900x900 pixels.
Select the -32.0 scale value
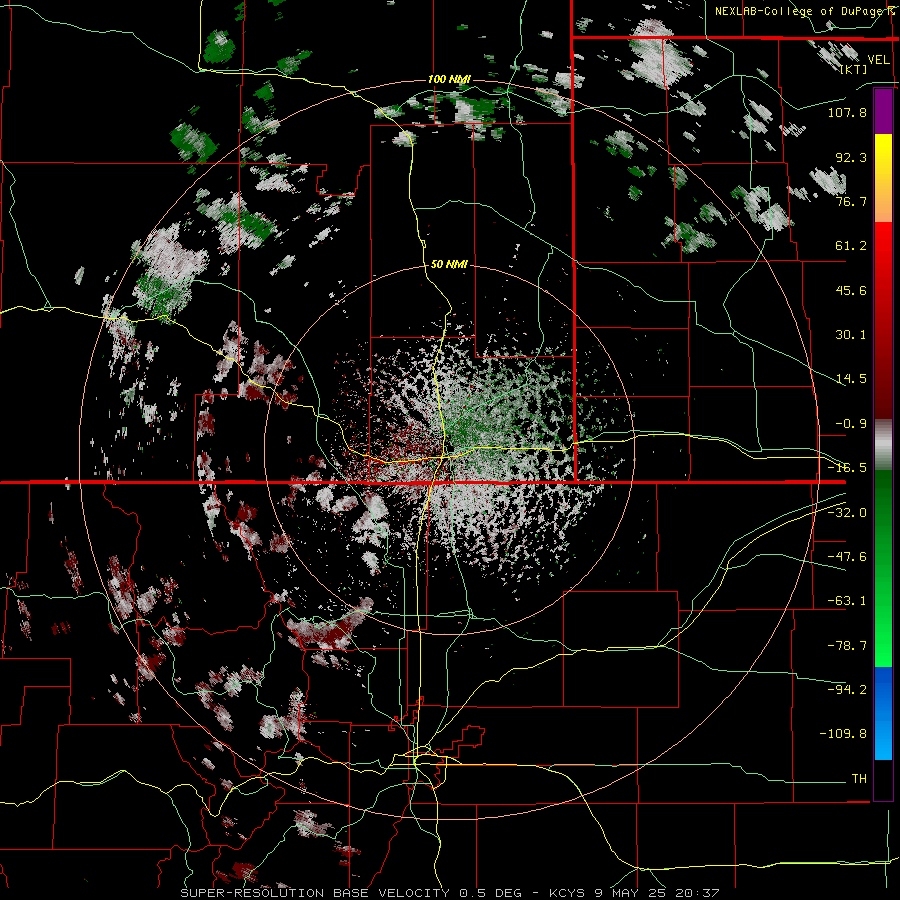point(847,512)
